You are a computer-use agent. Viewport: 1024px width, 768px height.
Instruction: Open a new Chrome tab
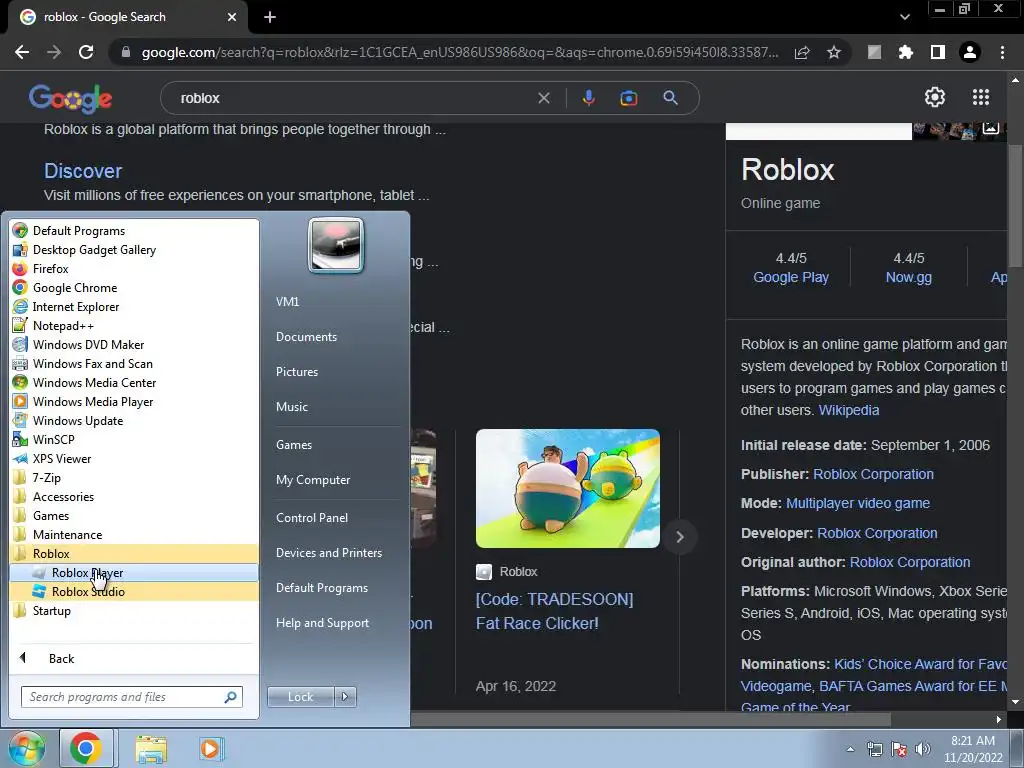[270, 17]
